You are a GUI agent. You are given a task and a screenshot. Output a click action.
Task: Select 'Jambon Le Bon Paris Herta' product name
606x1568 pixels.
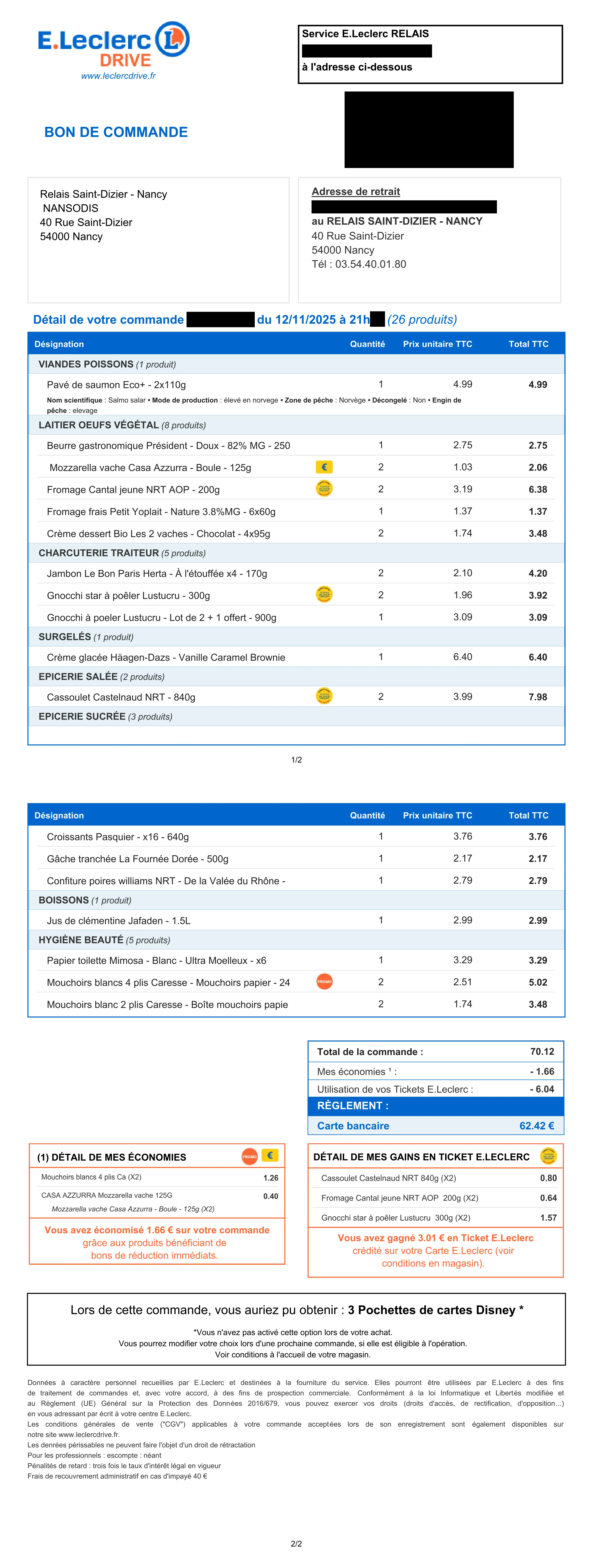click(157, 573)
